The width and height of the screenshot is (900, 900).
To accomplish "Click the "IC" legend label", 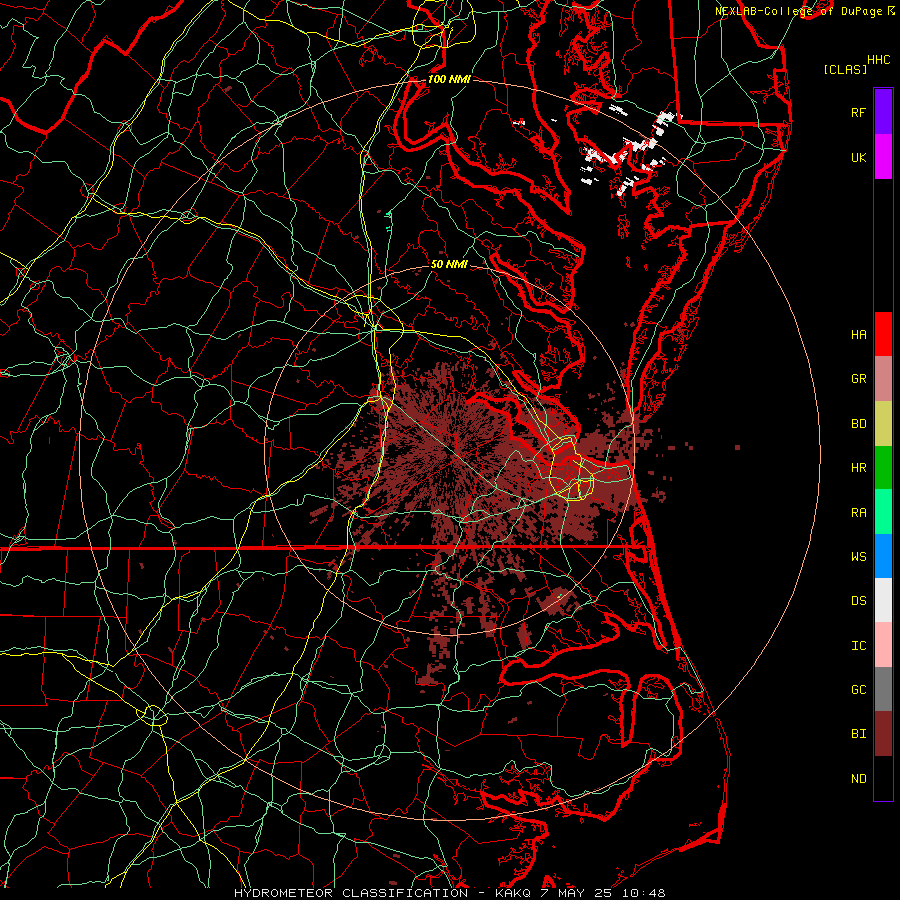I will tap(858, 646).
